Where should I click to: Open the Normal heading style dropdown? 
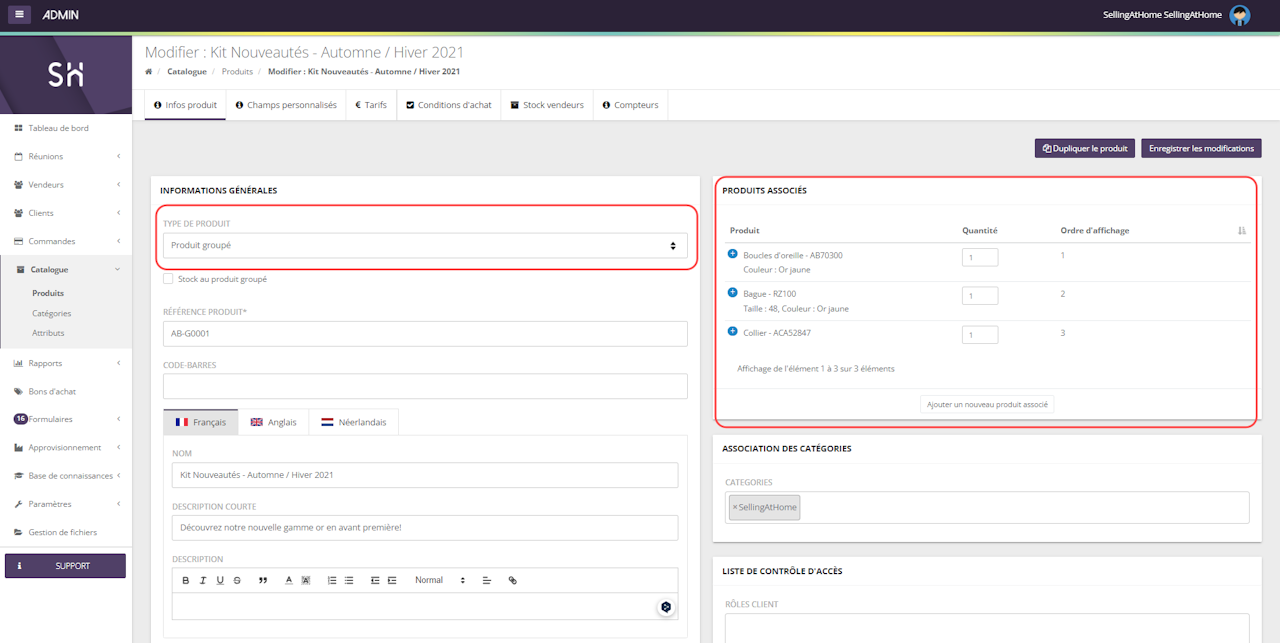(x=440, y=581)
